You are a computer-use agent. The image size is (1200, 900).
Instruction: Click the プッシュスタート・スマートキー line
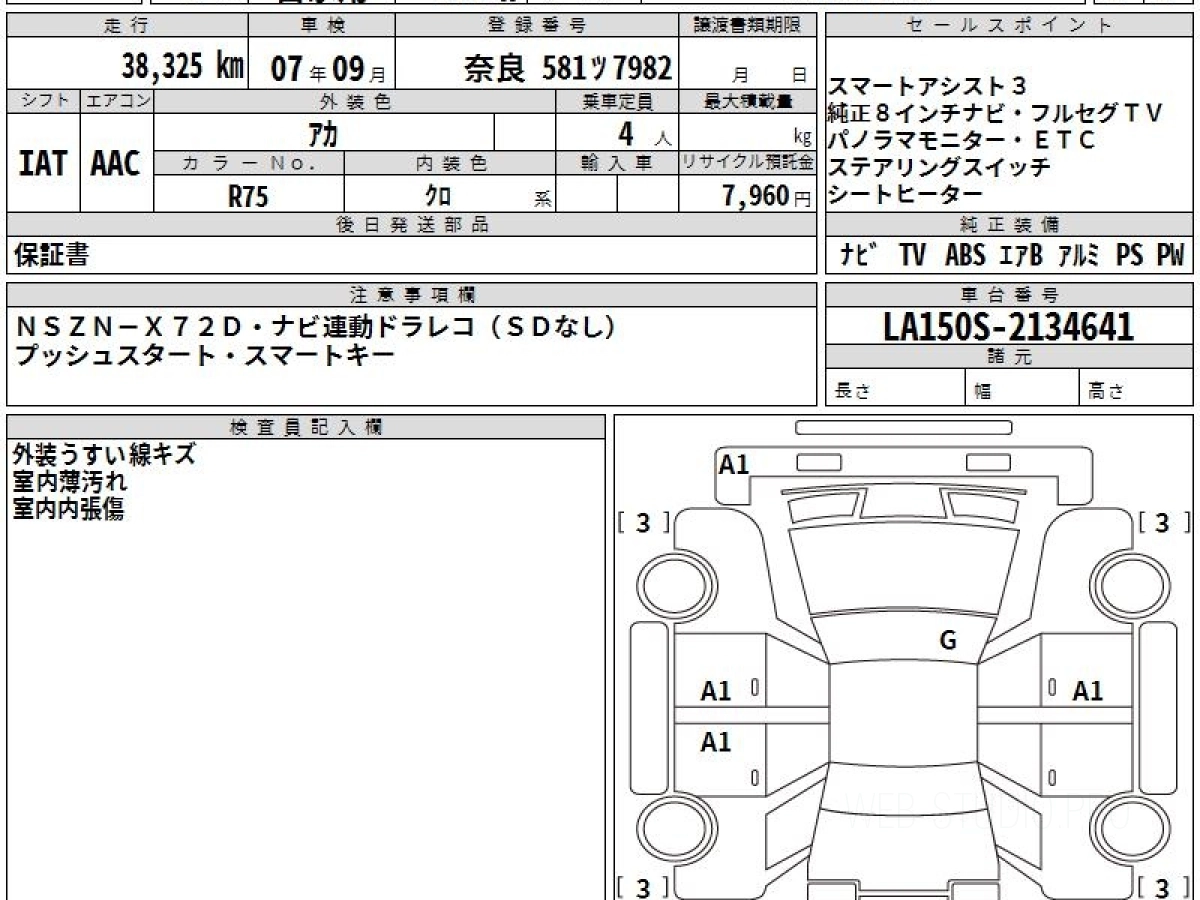(206, 354)
